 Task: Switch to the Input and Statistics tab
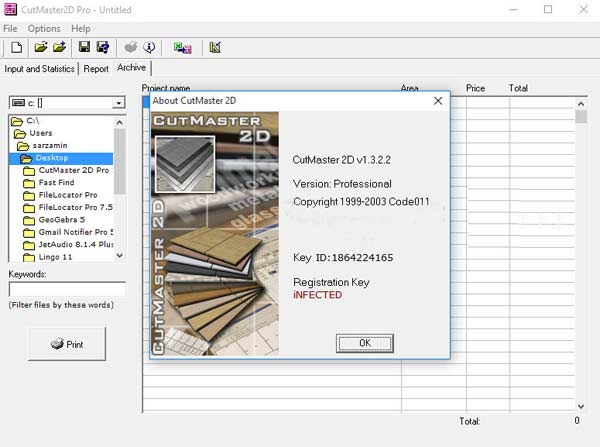[x=39, y=69]
